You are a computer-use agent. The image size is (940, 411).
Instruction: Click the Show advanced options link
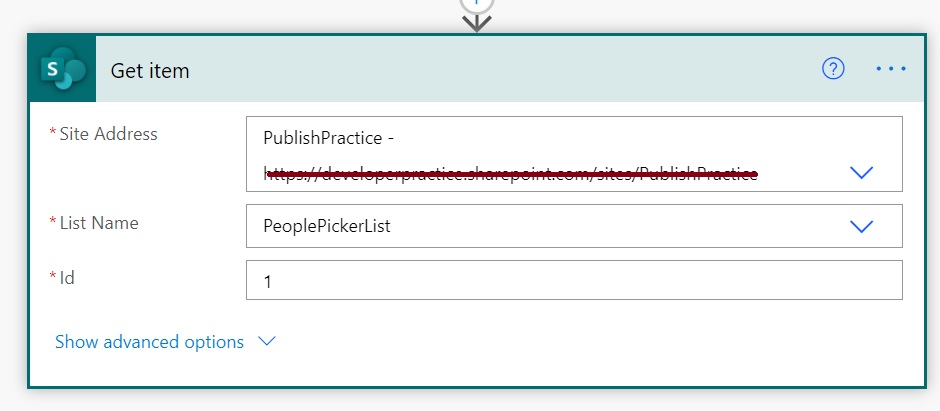(149, 342)
